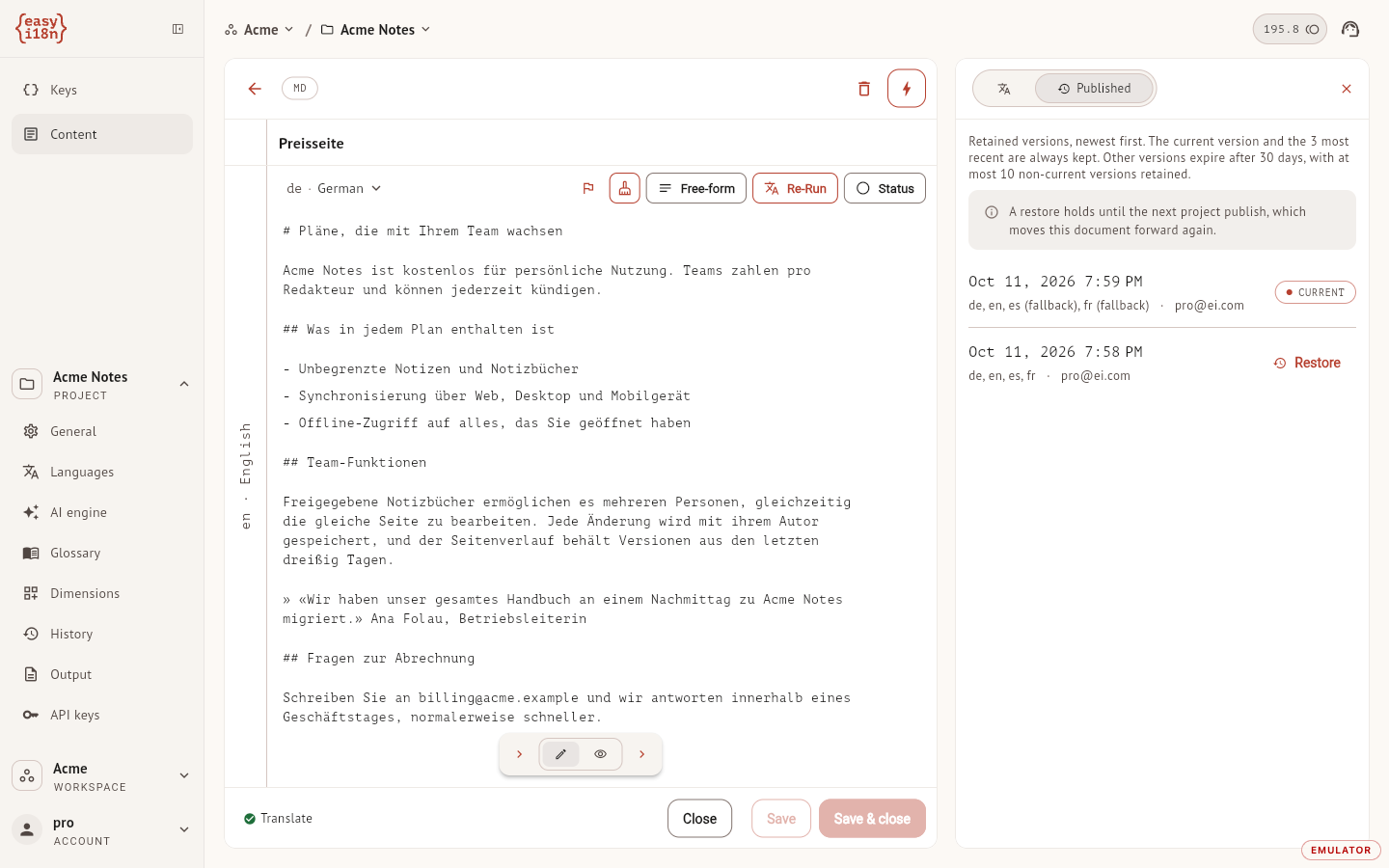The image size is (1389, 868).
Task: Open the Glossary page
Action: click(102, 553)
